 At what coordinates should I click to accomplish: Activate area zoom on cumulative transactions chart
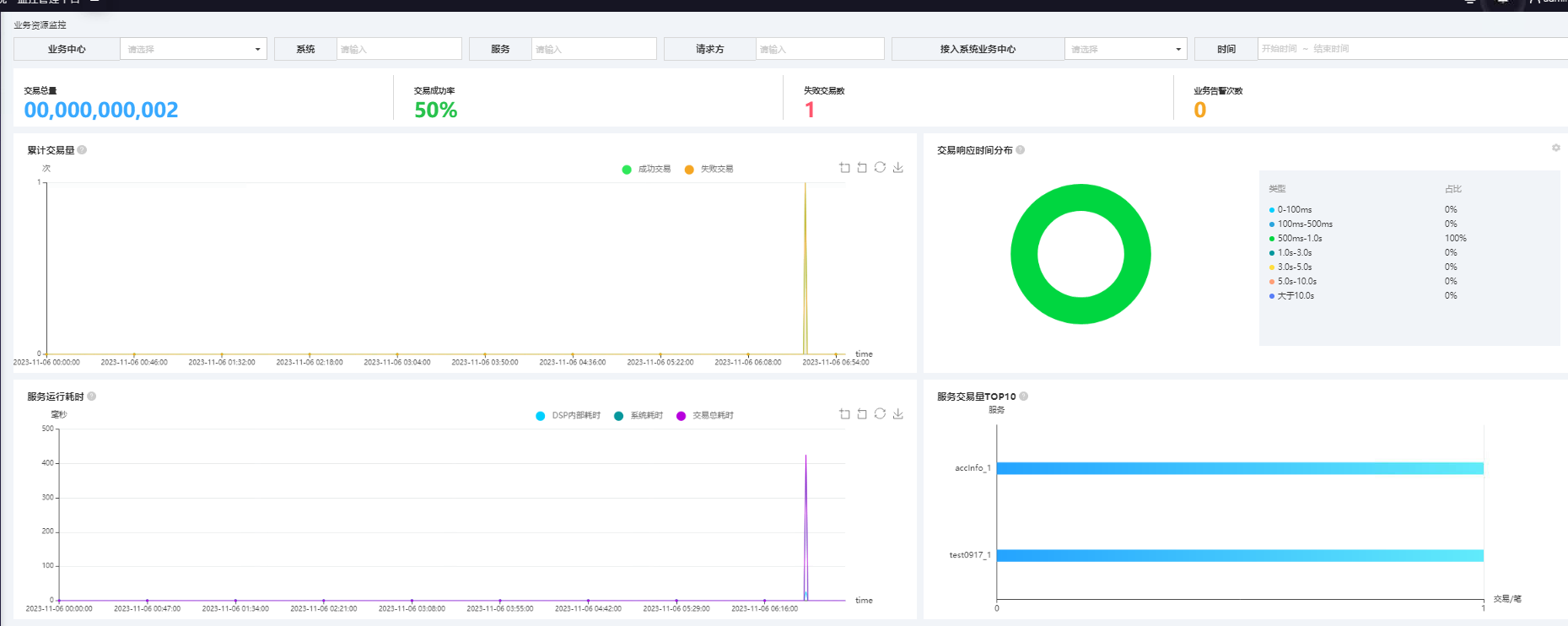(x=844, y=168)
